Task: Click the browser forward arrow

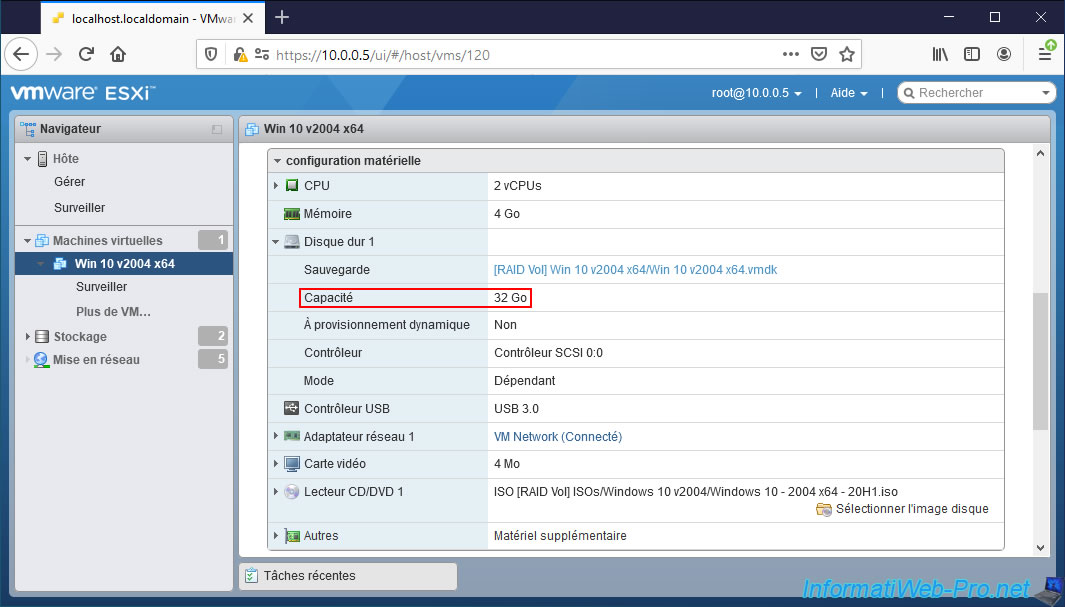Action: (54, 54)
